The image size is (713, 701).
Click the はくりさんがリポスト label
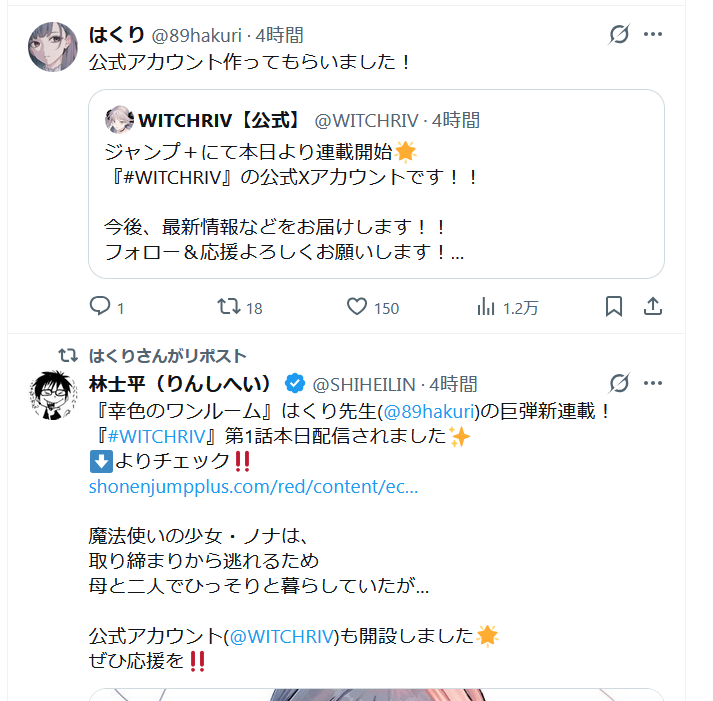tap(167, 356)
